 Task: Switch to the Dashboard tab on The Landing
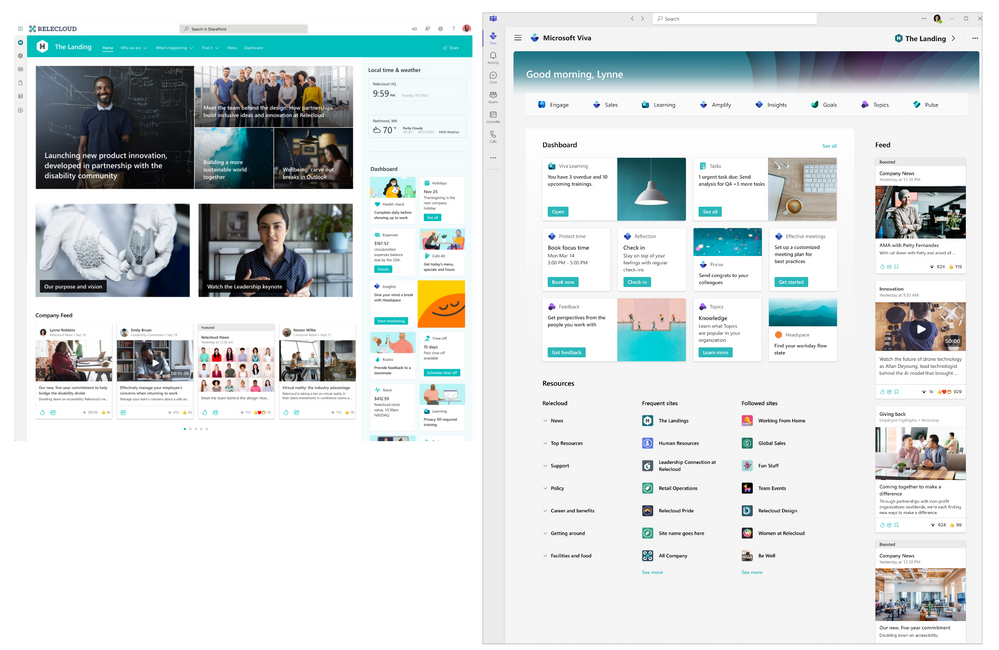[x=254, y=47]
